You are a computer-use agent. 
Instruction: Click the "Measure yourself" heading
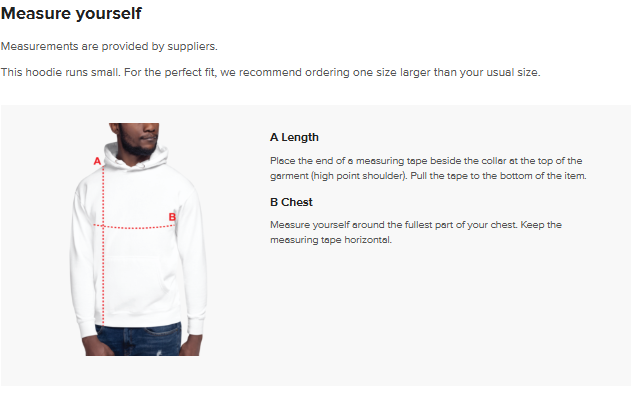(x=71, y=14)
